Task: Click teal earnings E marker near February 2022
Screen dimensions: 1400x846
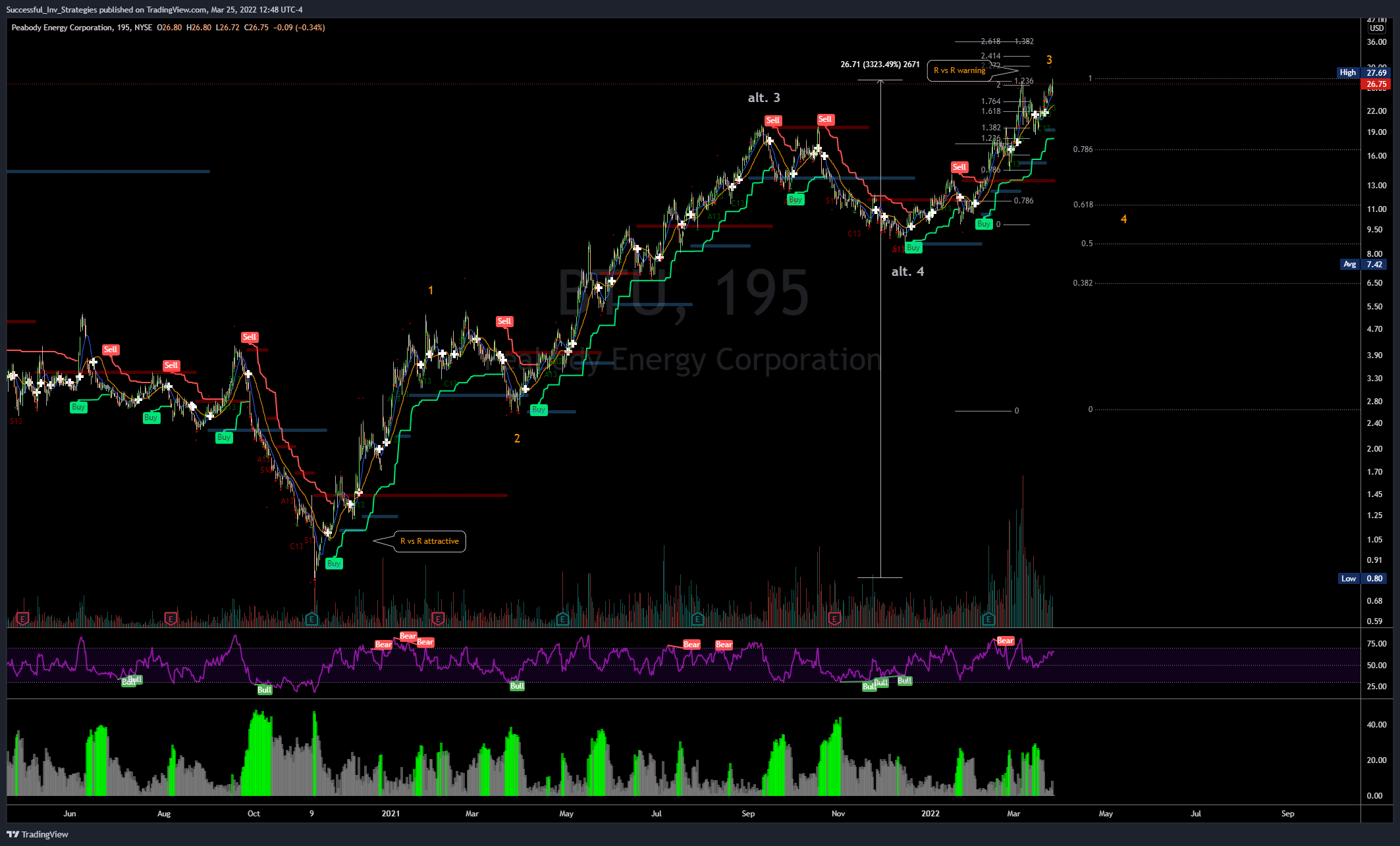Action: [988, 619]
